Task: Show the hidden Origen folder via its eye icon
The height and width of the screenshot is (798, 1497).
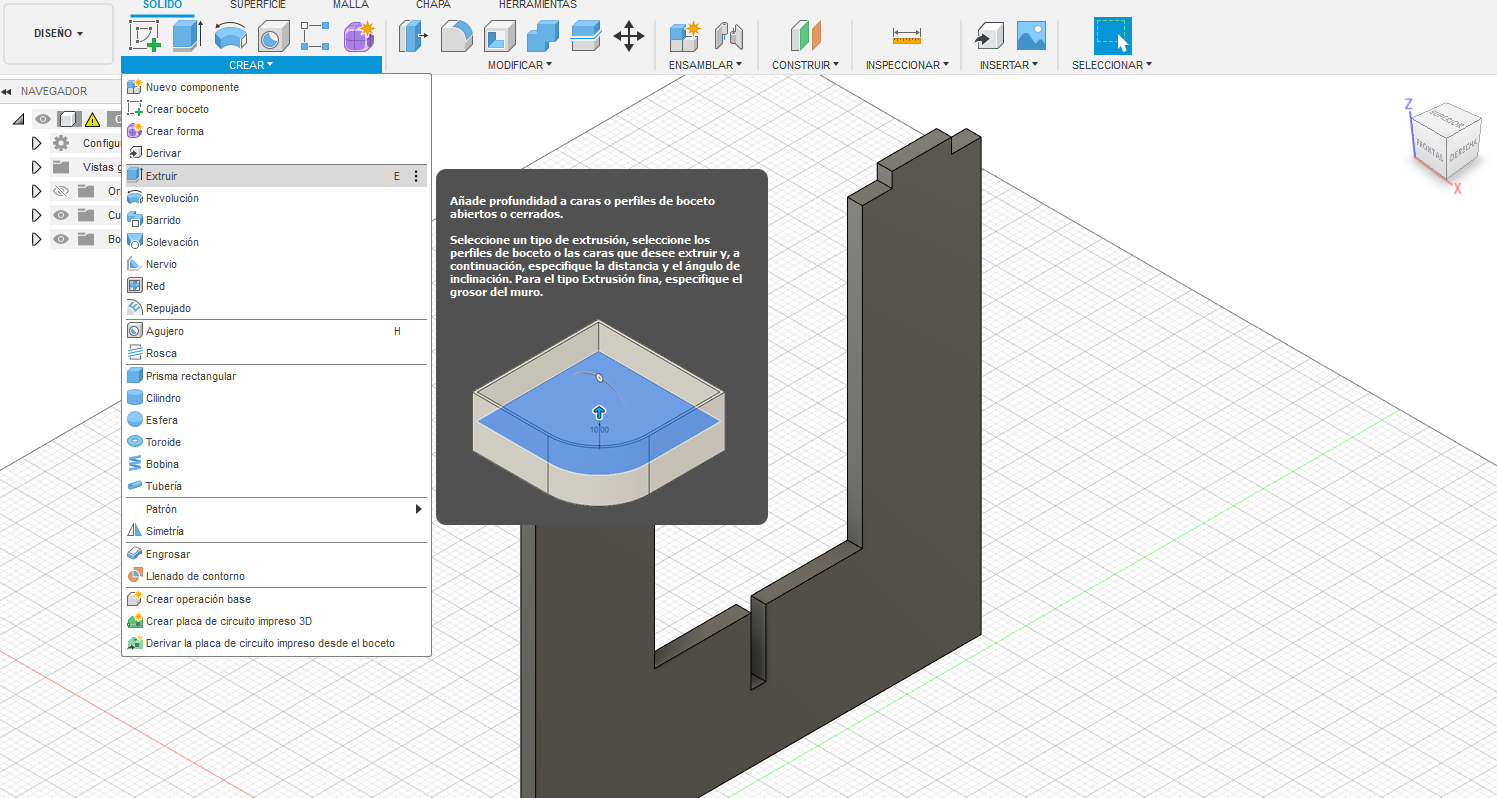Action: pyautogui.click(x=60, y=191)
